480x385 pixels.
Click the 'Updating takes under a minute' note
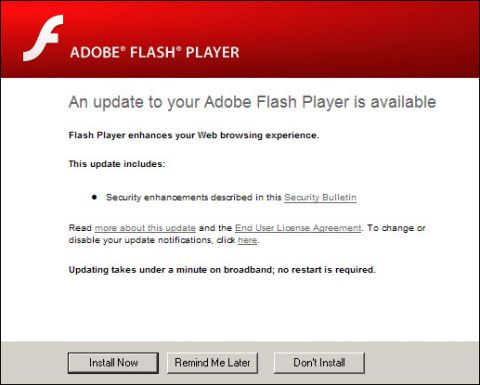pos(222,270)
